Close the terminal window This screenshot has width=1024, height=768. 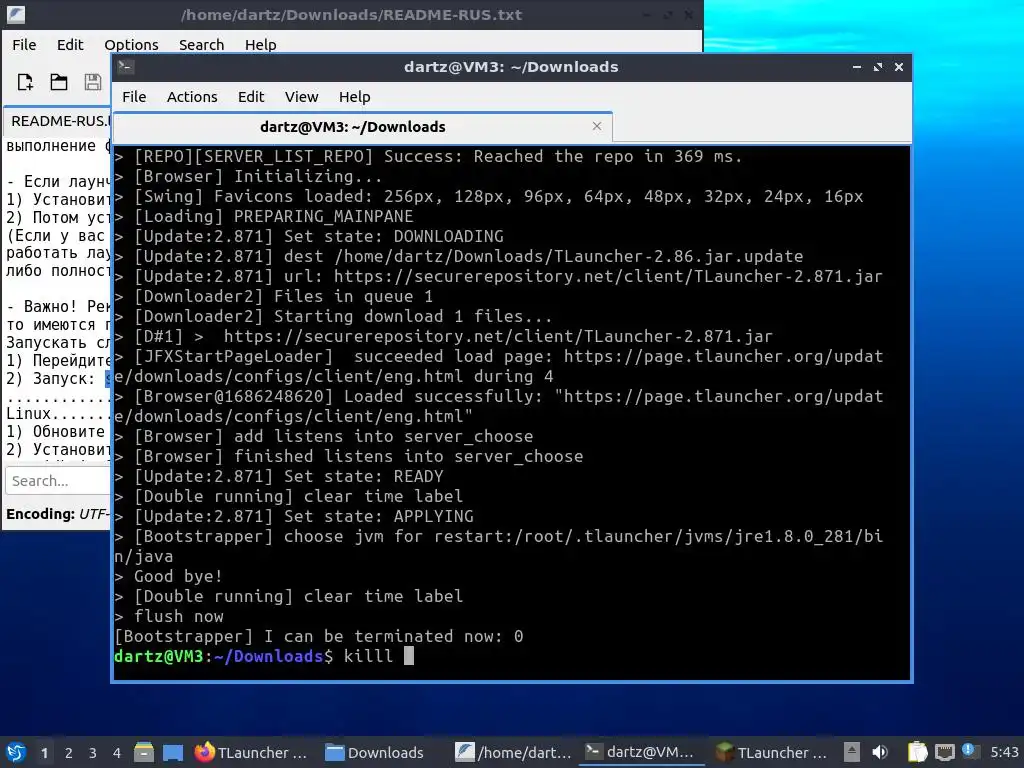(x=899, y=67)
